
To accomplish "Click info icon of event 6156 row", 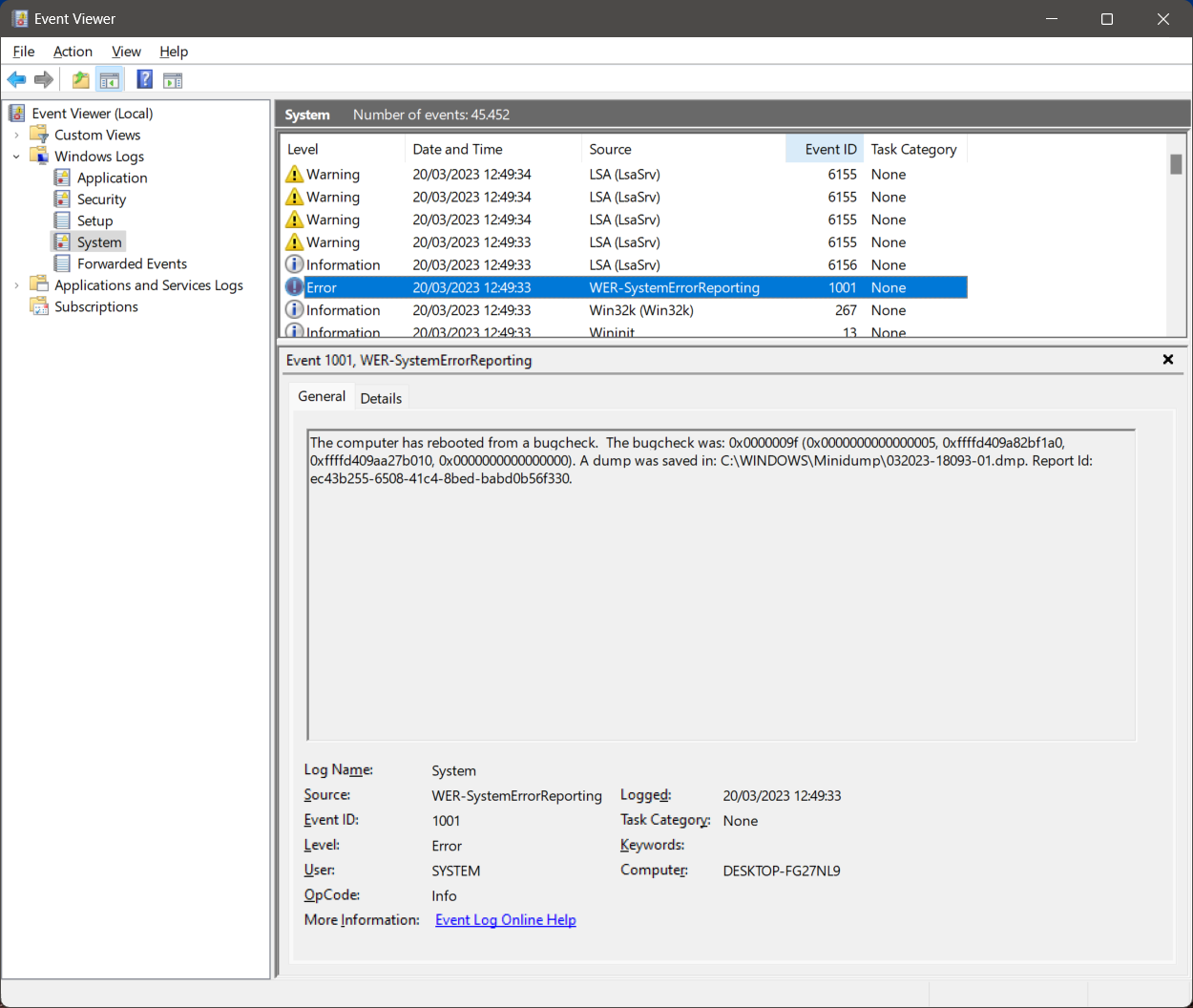I will (x=295, y=264).
